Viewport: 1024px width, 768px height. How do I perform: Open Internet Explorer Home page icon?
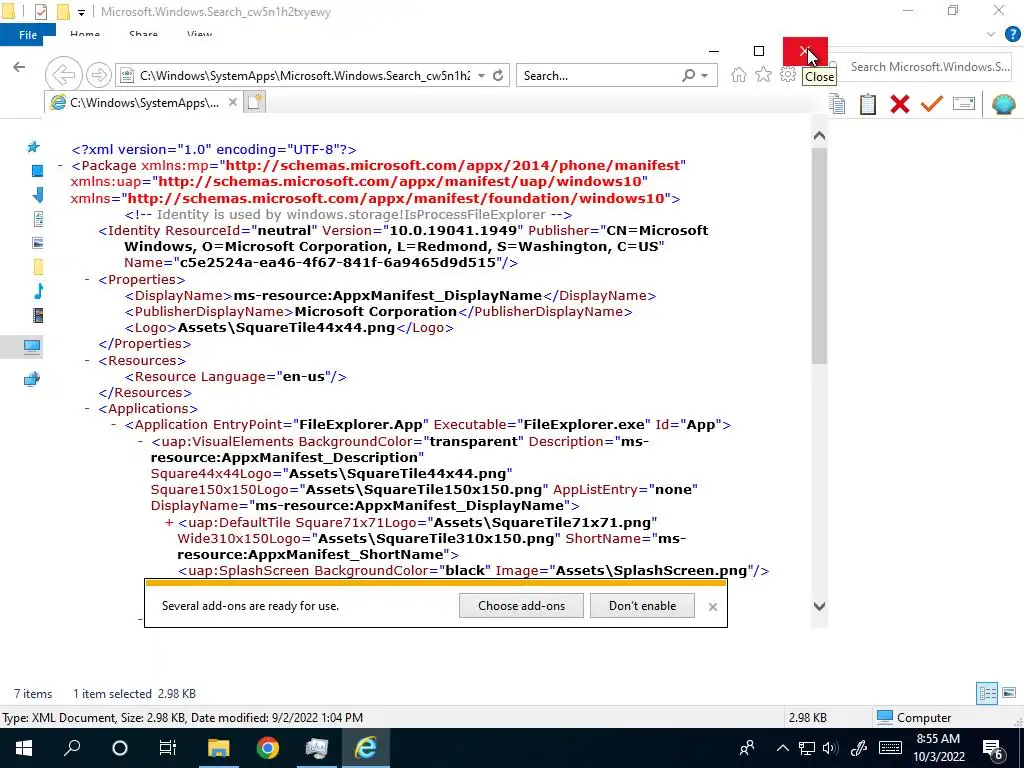(x=739, y=75)
